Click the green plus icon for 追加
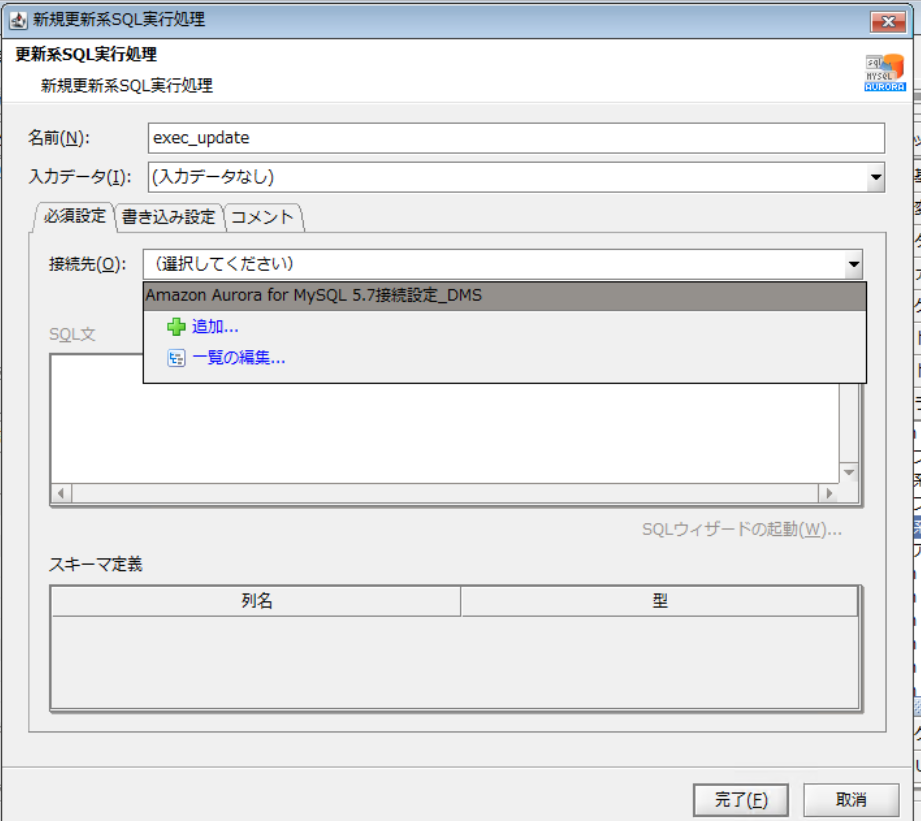The height and width of the screenshot is (821, 921). tap(176, 327)
